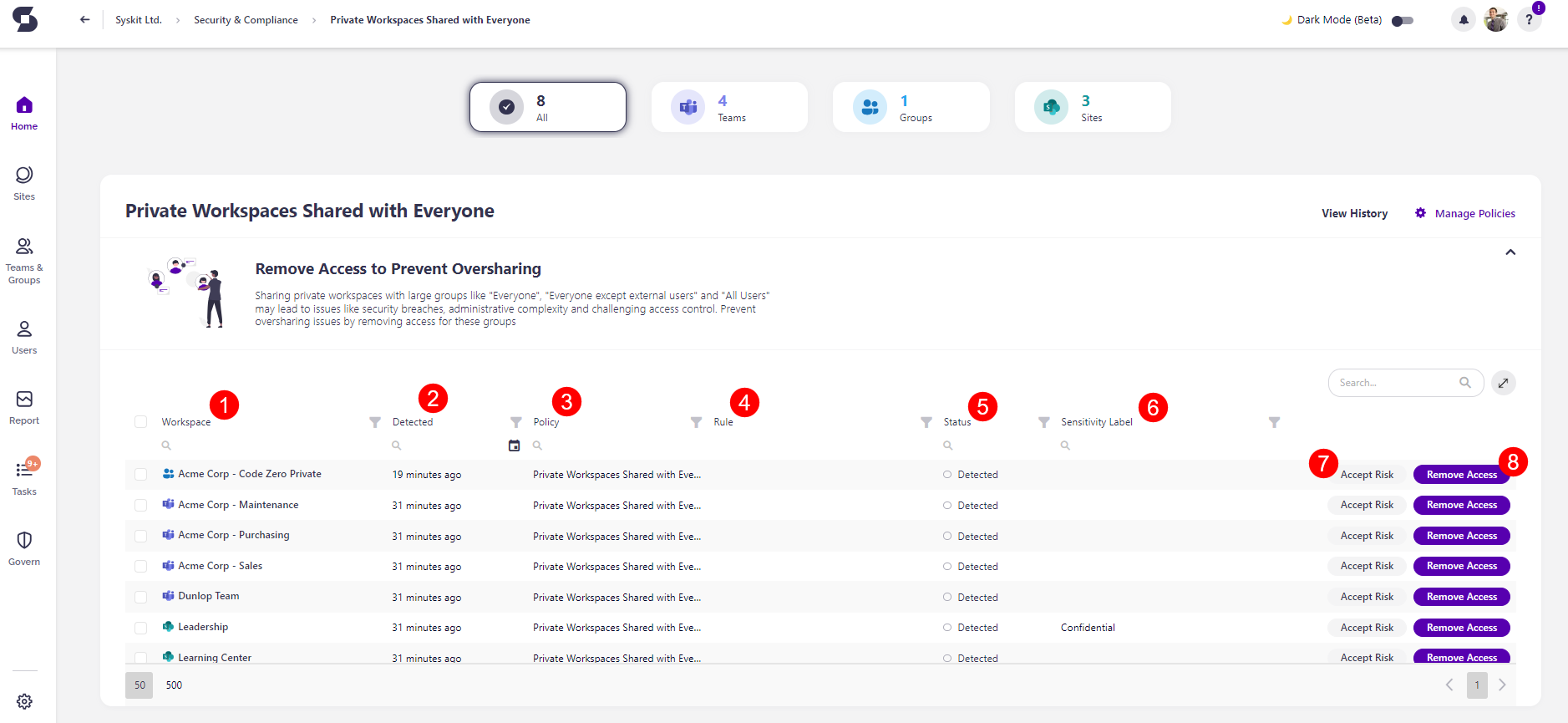The image size is (1568, 723).
Task: Remove Access for Acme Corp - Sales
Action: point(1462,566)
